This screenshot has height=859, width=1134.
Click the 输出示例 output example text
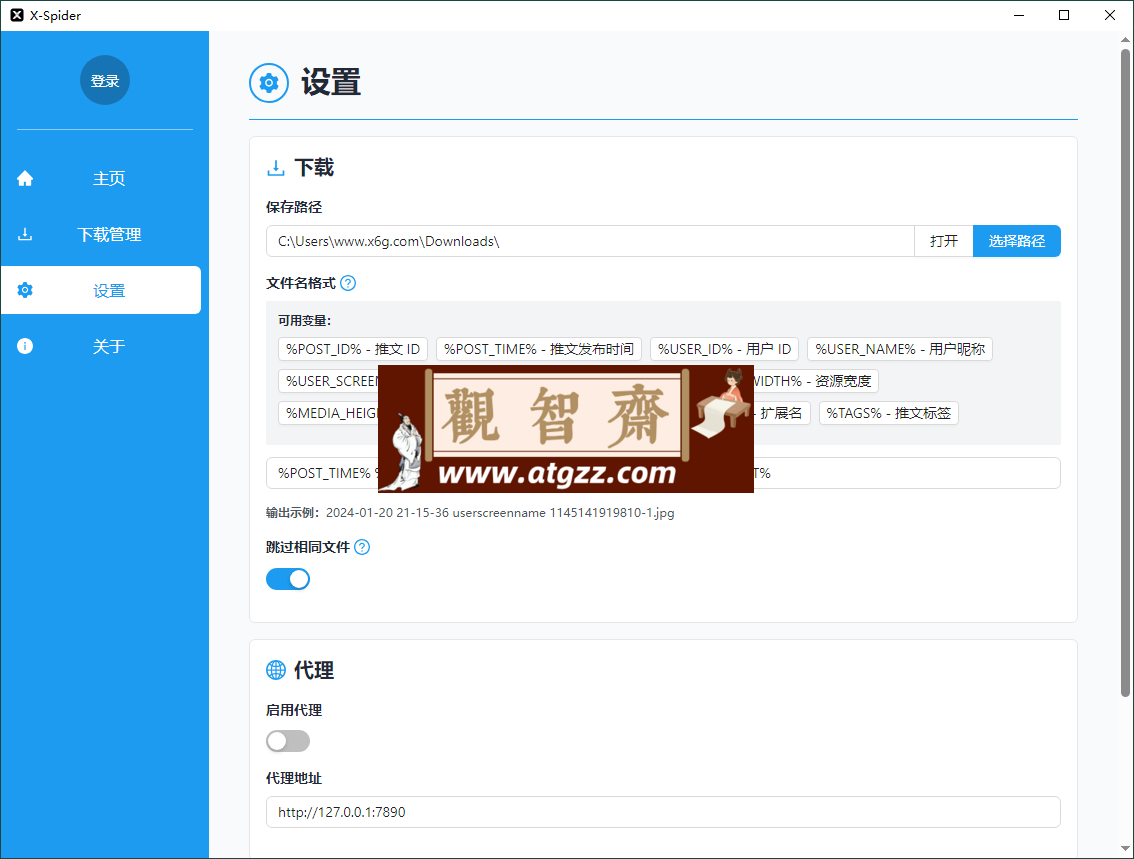pyautogui.click(x=470, y=513)
